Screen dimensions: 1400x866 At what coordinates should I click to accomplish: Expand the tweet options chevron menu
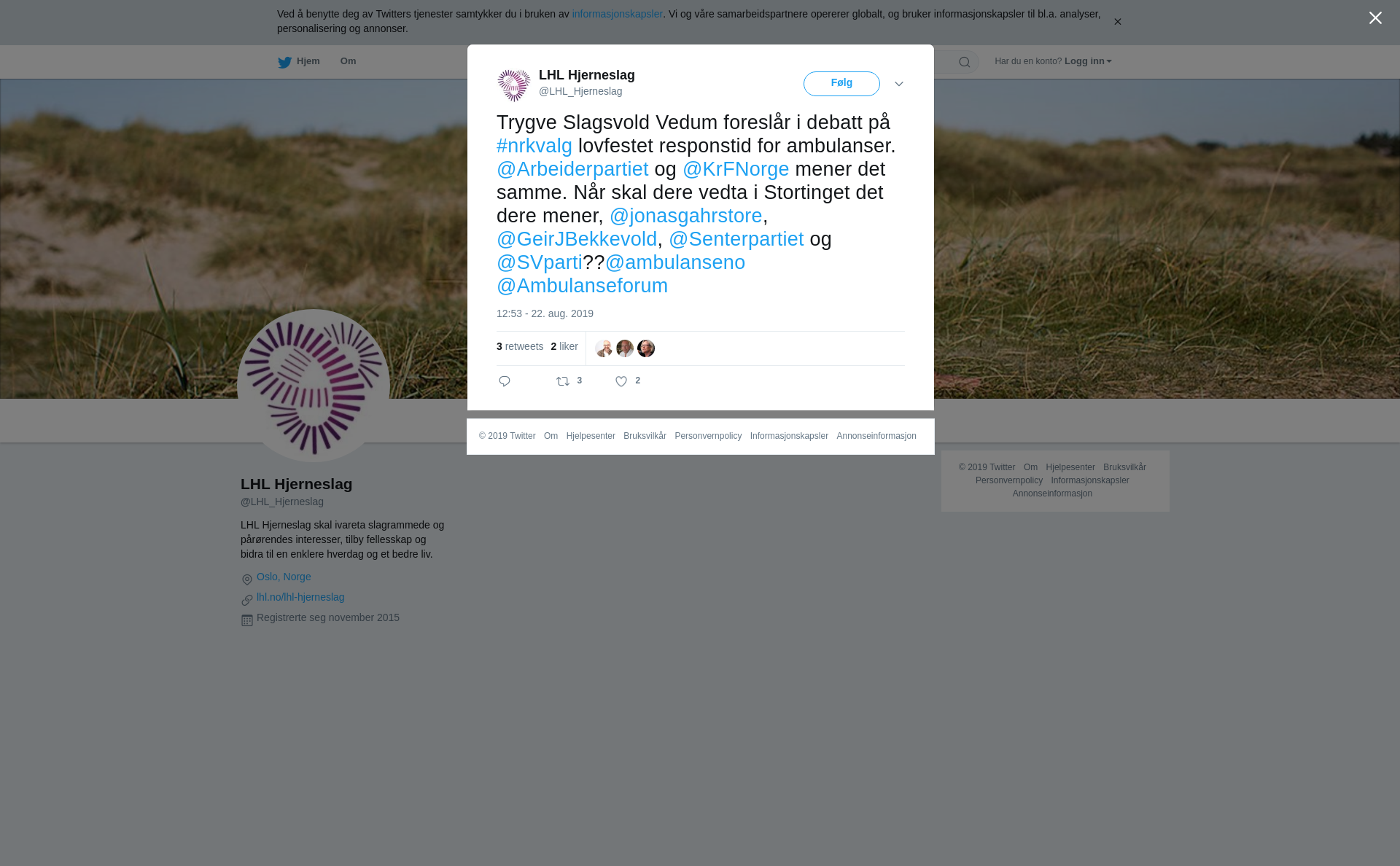pos(899,84)
